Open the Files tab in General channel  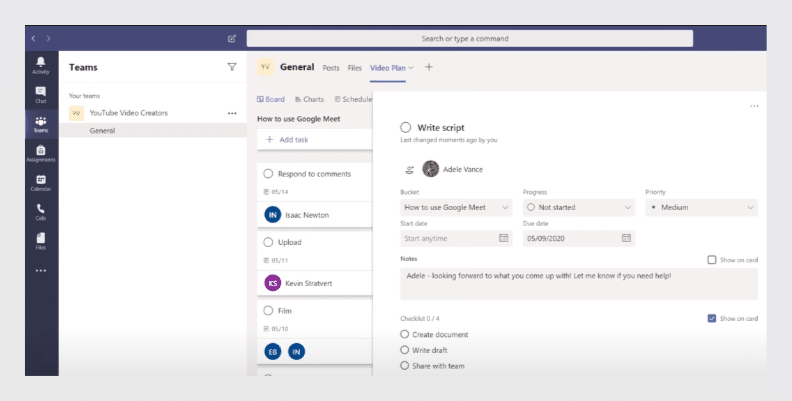[x=355, y=68]
